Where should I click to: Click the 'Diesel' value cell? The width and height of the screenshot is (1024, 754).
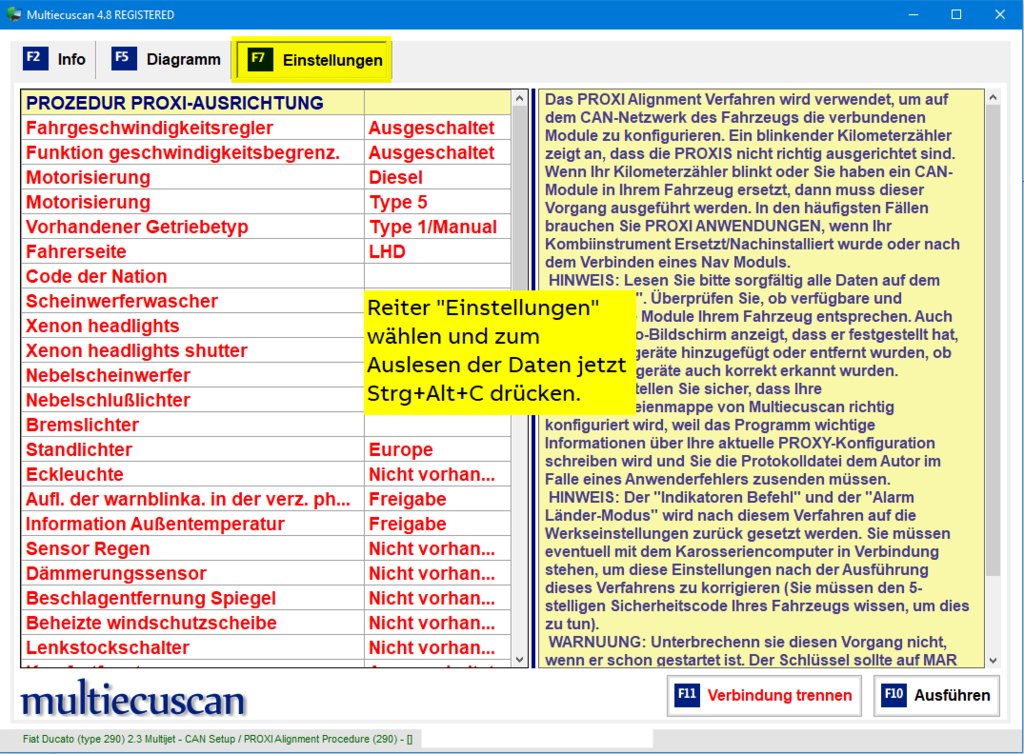coord(438,178)
